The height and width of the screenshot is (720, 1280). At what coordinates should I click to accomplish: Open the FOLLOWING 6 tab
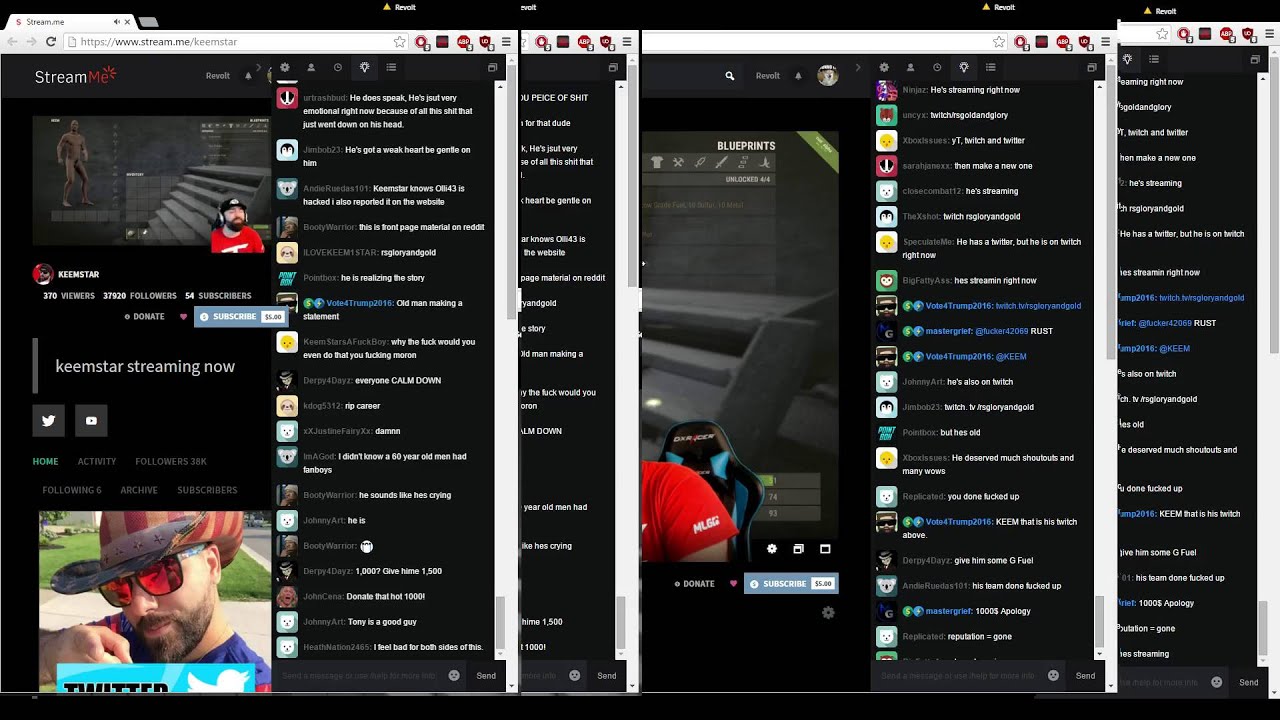click(x=72, y=491)
